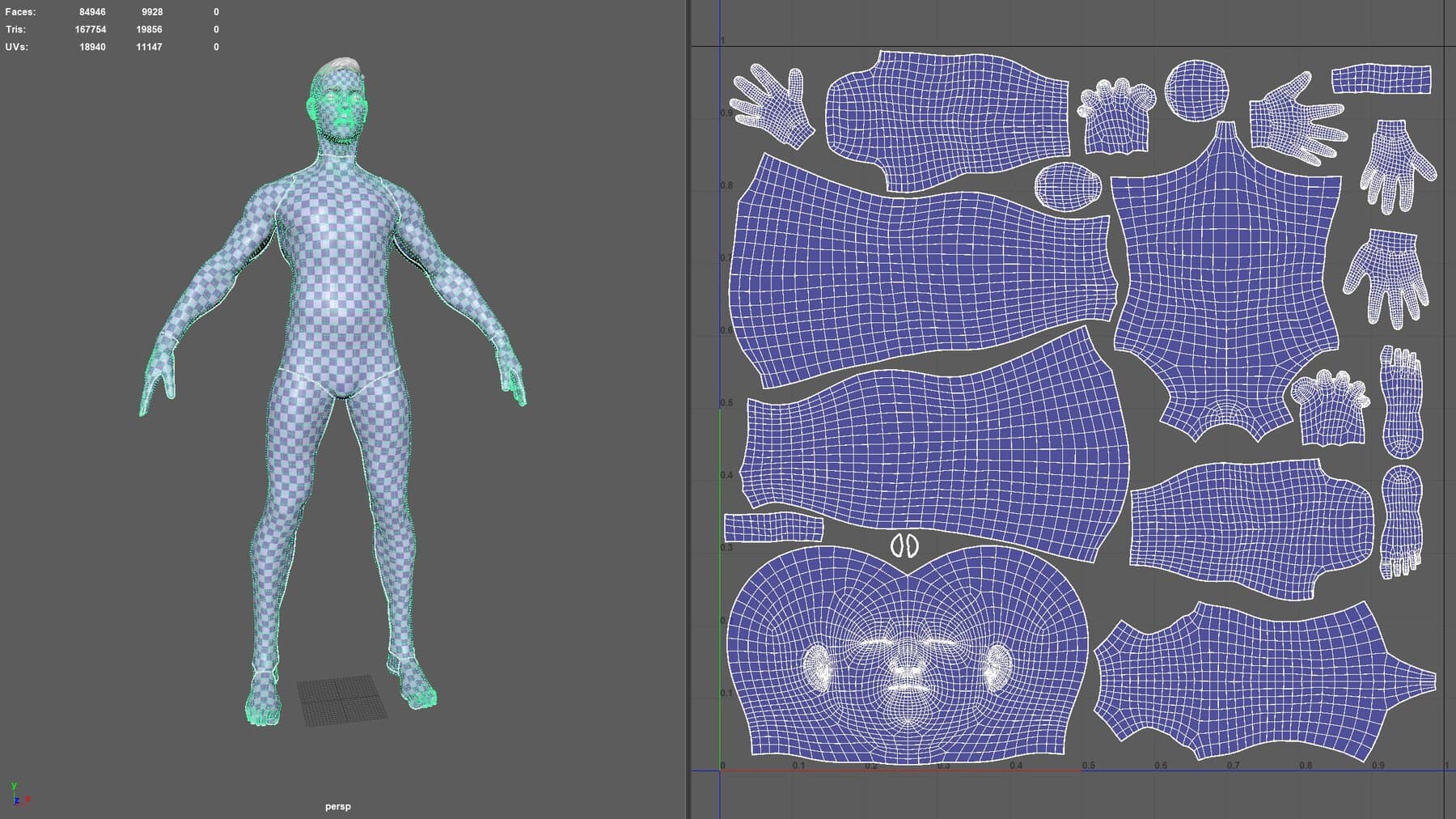Click the blue Z axis on the view gizmo
Image resolution: width=1456 pixels, height=819 pixels.
[17, 800]
